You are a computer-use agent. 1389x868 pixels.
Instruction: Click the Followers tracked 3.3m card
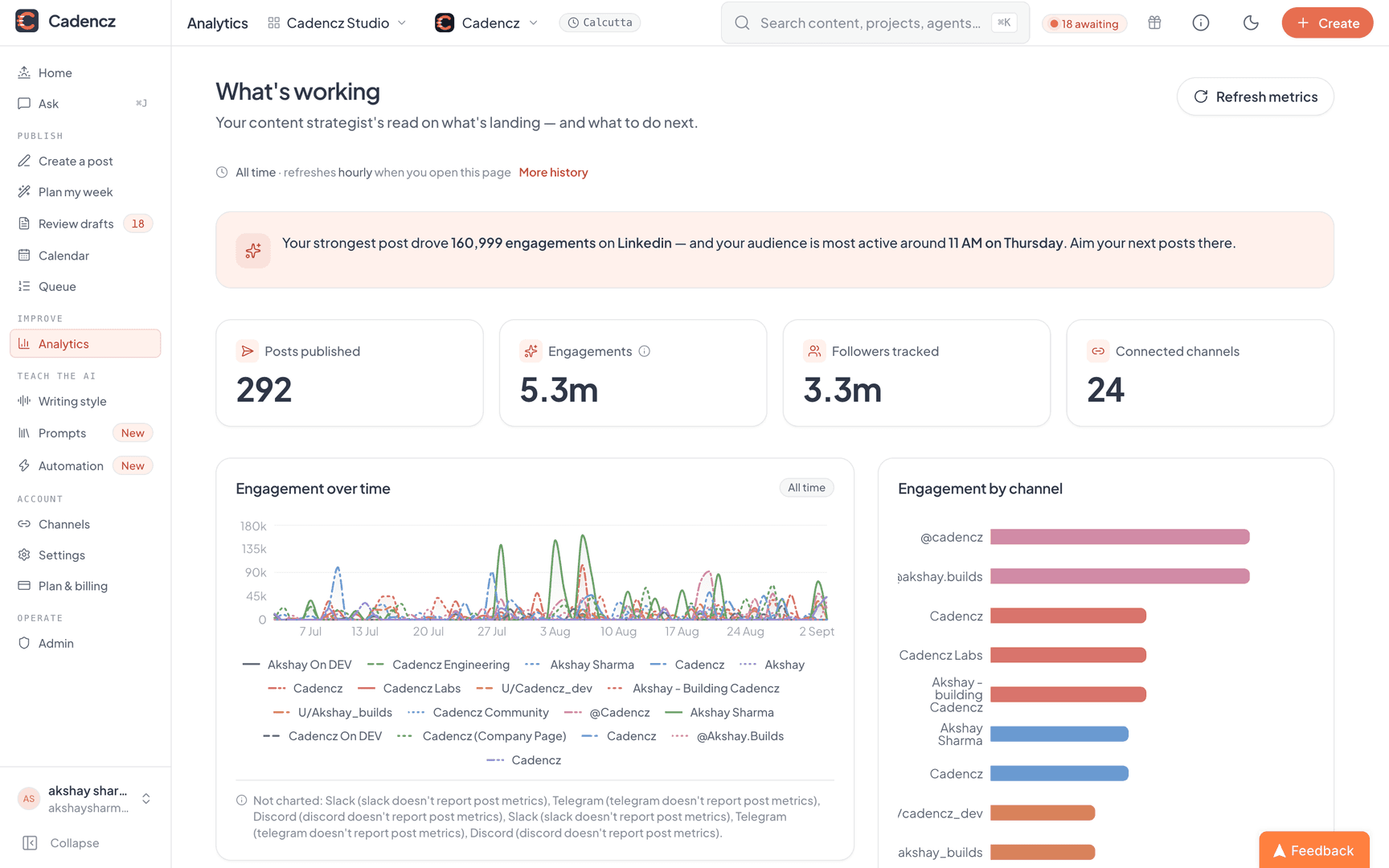[x=916, y=373]
